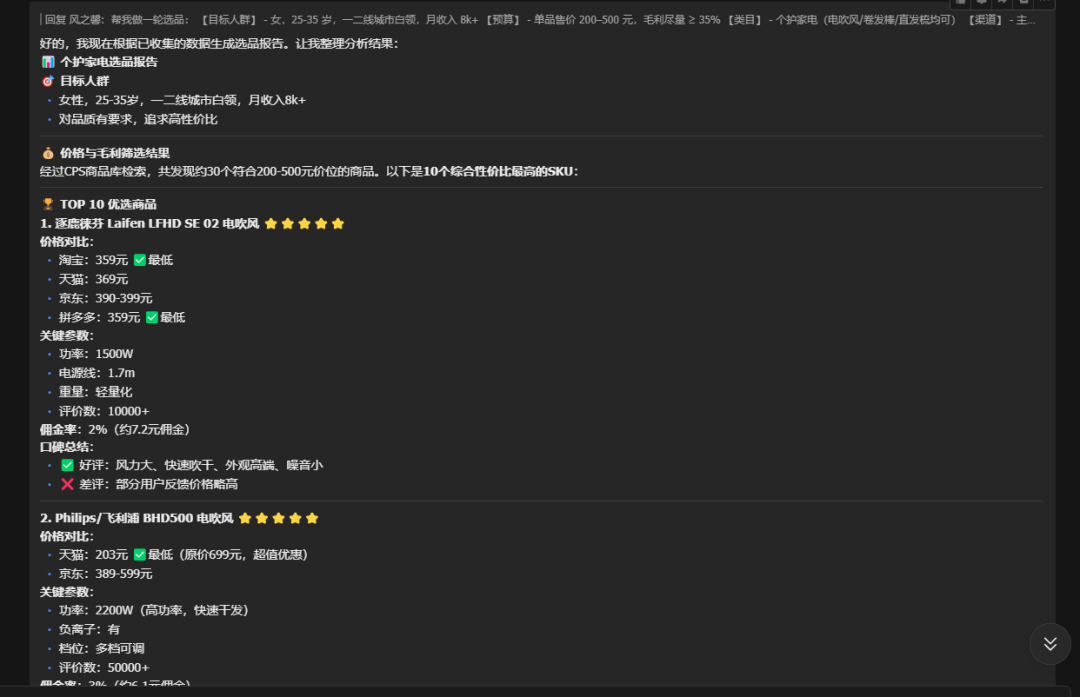The width and height of the screenshot is (1080, 697).
Task: Jump to bottom with double-chevron button
Action: [1050, 643]
